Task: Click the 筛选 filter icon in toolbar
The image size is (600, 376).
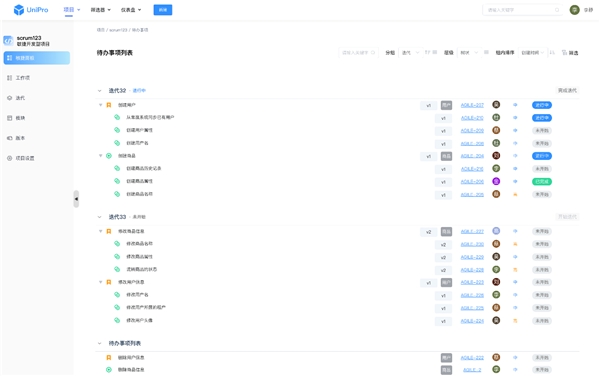Action: coord(564,53)
